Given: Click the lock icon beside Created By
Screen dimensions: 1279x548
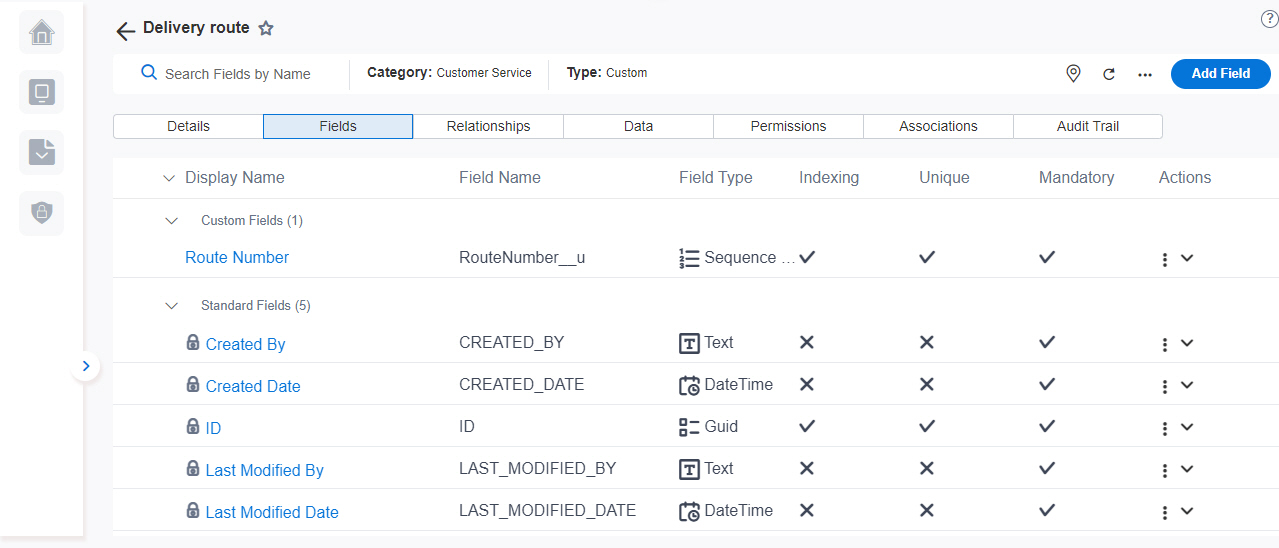Looking at the screenshot, I should point(193,342).
